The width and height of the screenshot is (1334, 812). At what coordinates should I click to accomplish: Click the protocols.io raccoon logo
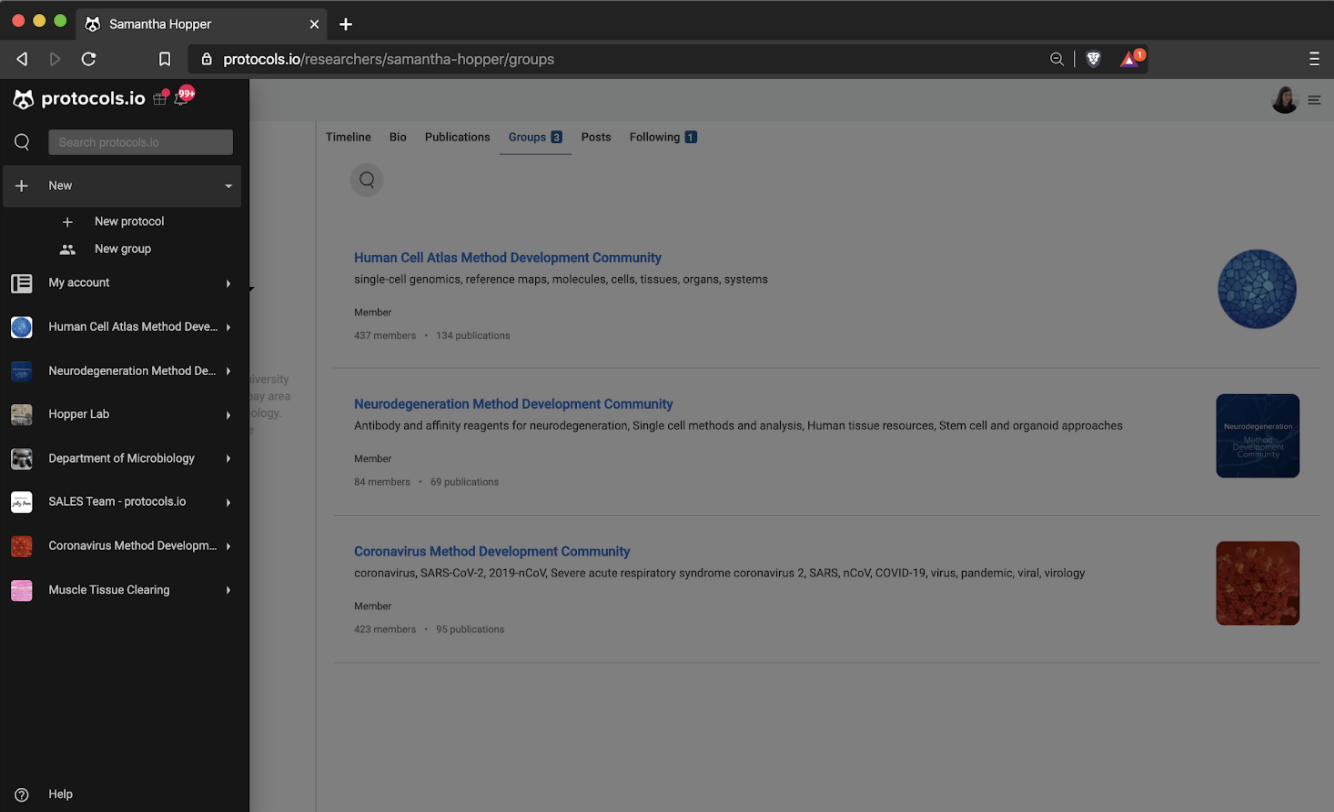coord(22,98)
